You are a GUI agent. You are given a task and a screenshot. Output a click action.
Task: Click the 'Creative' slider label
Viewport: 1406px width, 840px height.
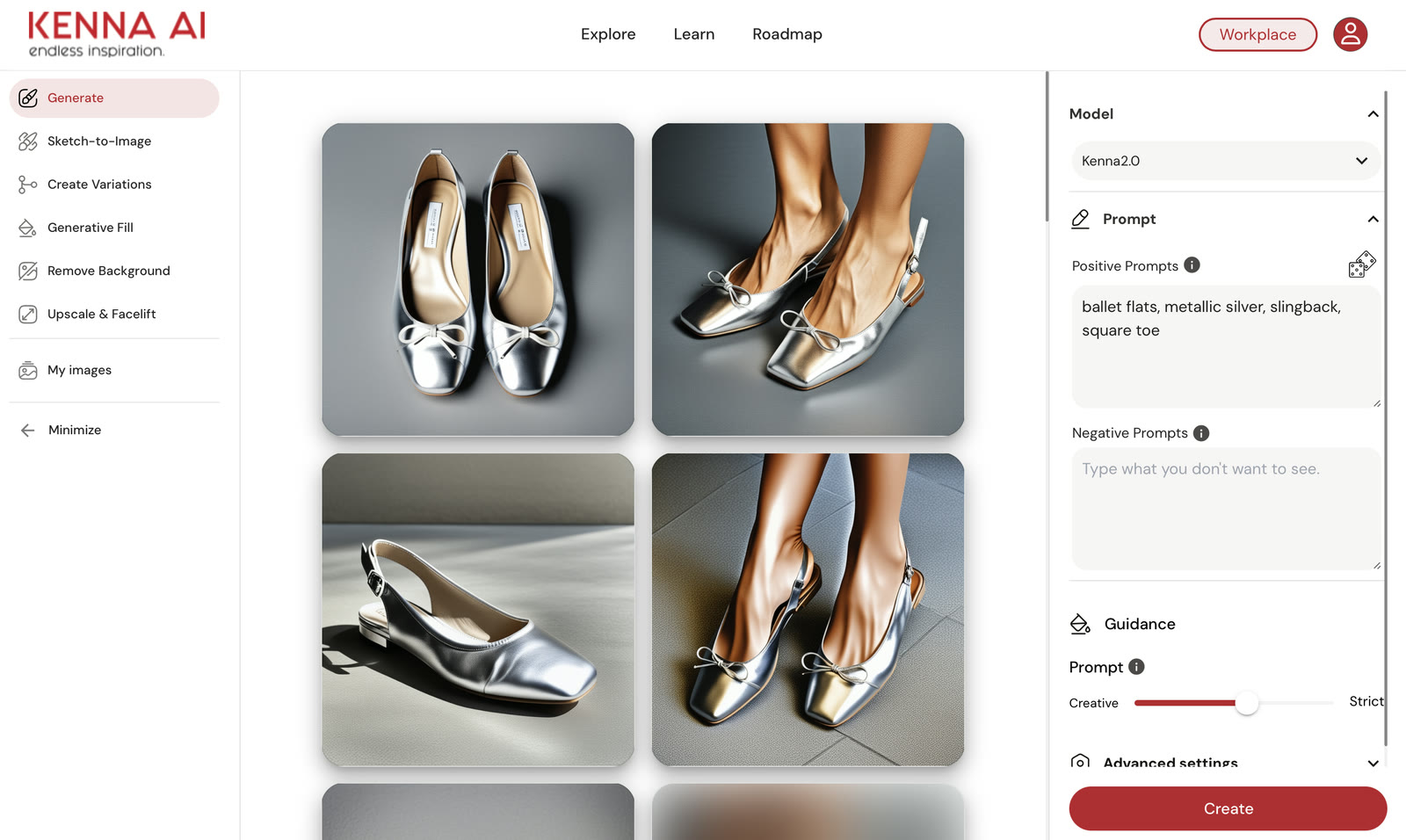pyautogui.click(x=1094, y=703)
